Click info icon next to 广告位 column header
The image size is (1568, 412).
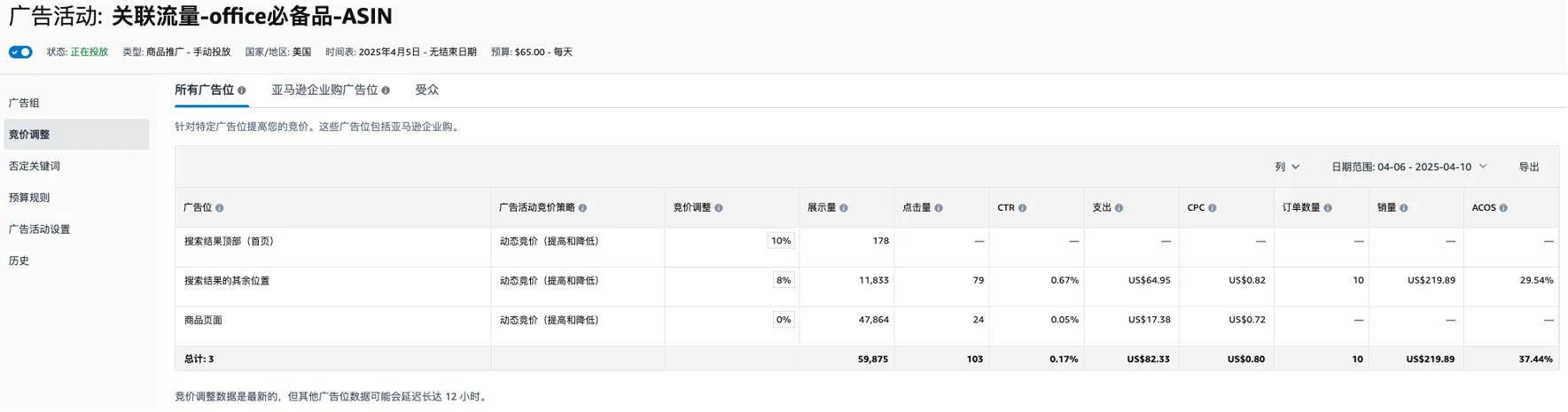(220, 208)
